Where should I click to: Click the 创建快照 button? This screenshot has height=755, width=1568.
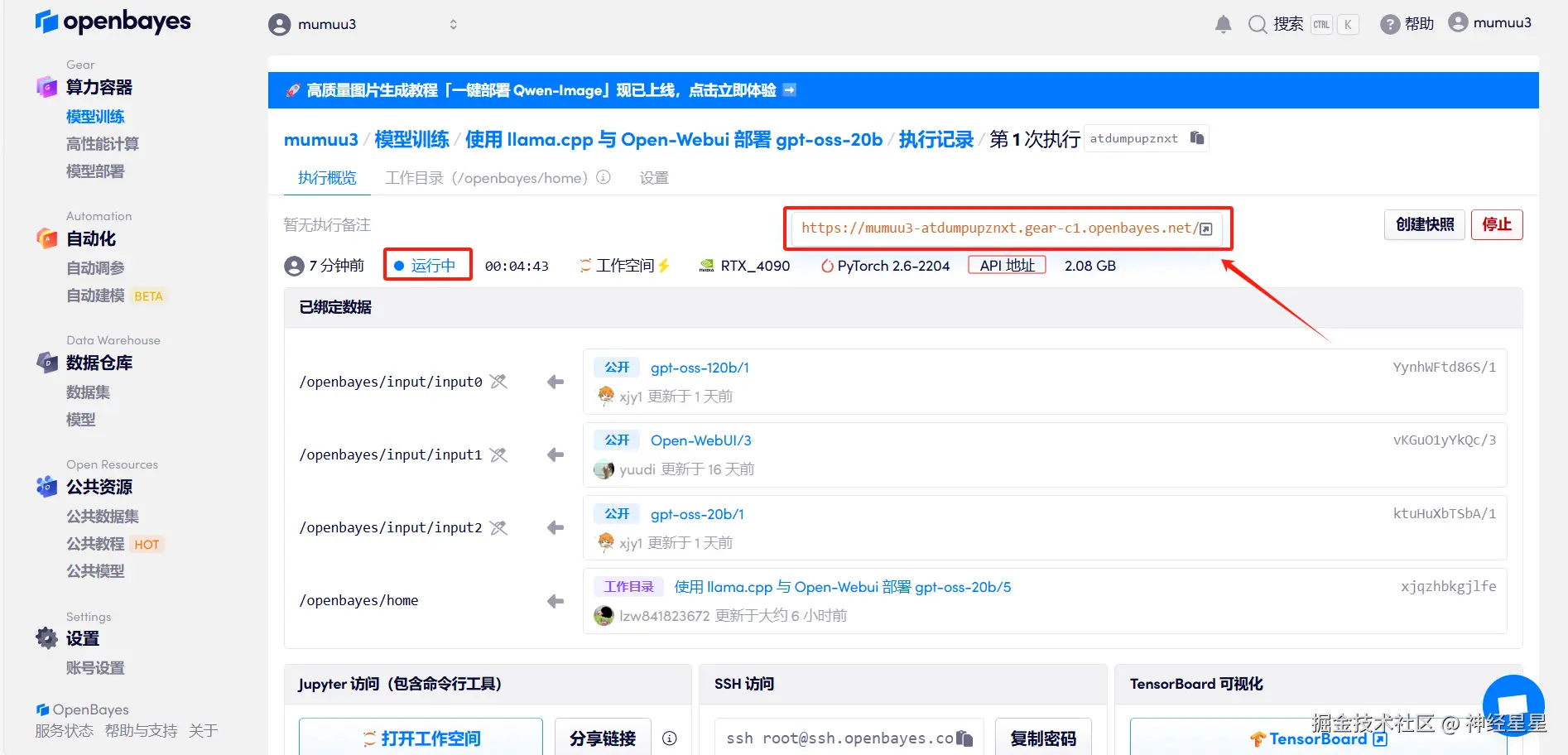click(x=1425, y=224)
